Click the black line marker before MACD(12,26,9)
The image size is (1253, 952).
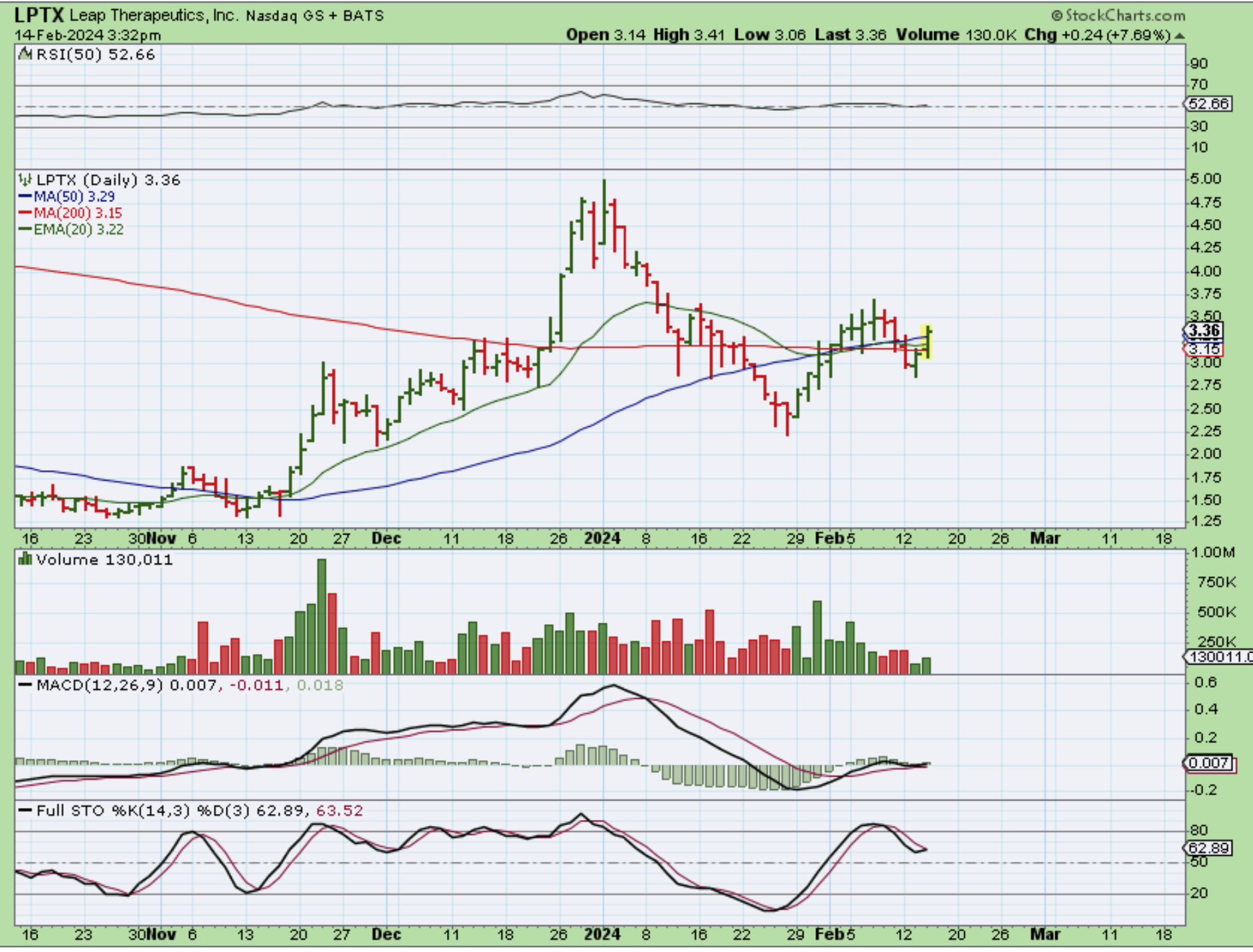[25, 685]
